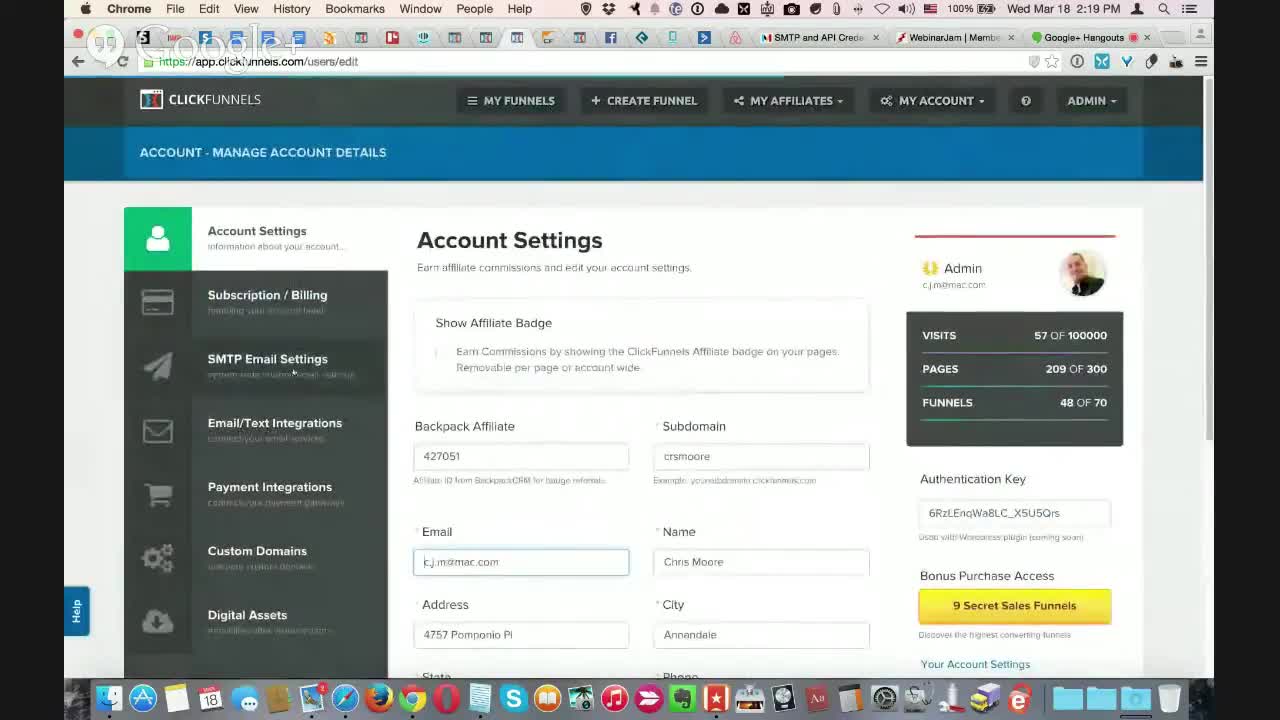Open the Window menu
The image size is (1280, 720).
click(x=420, y=9)
